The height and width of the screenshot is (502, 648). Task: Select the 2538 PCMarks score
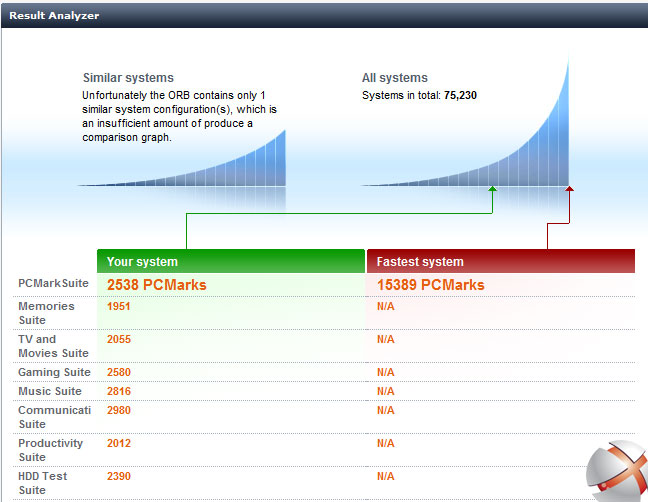click(157, 285)
